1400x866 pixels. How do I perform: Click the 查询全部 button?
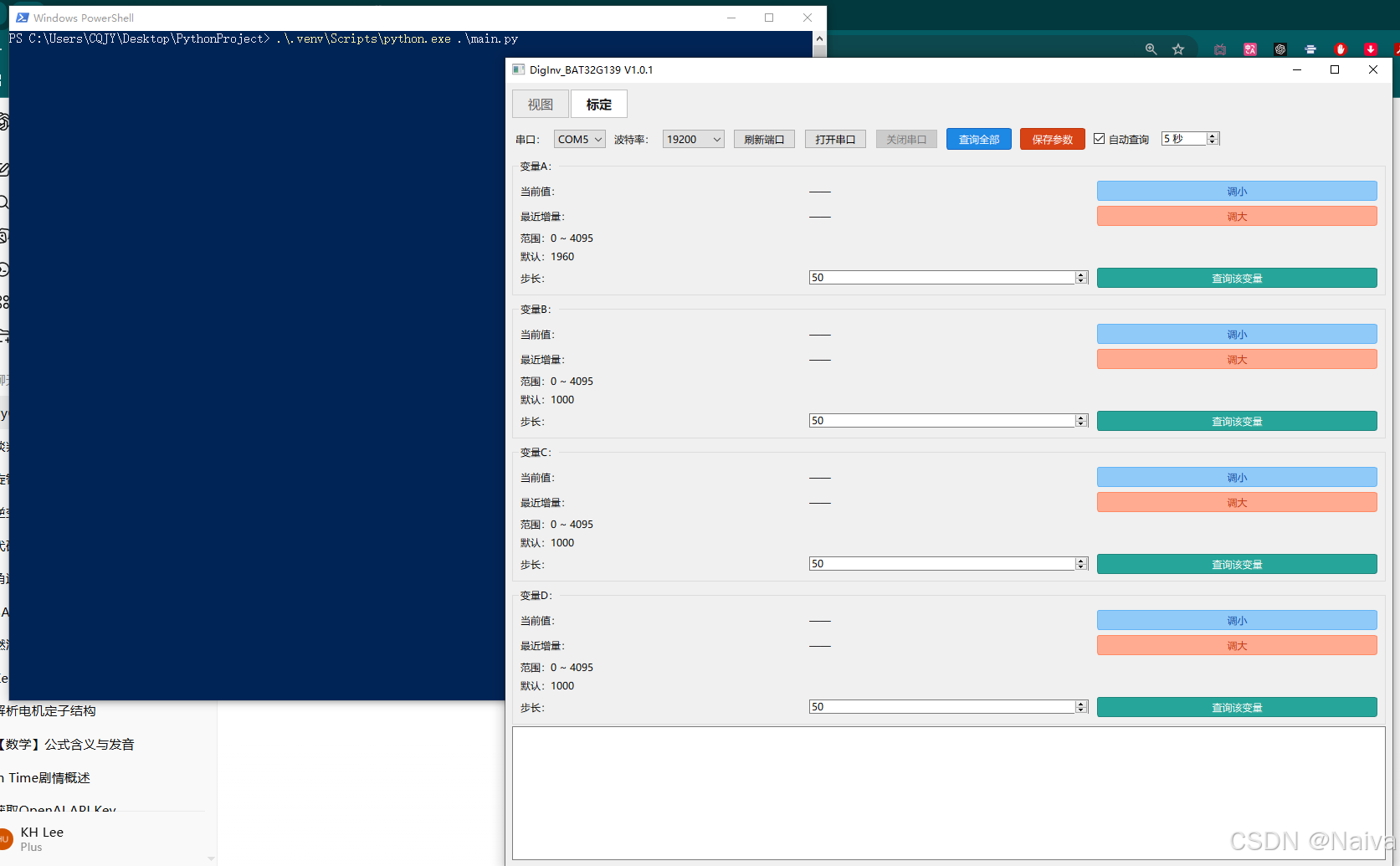979,139
